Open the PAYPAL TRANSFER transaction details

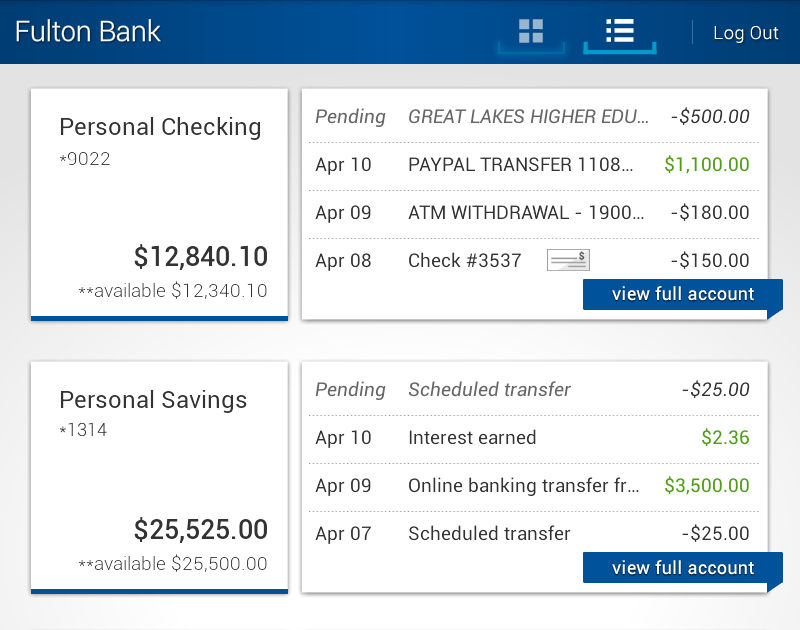click(x=533, y=164)
